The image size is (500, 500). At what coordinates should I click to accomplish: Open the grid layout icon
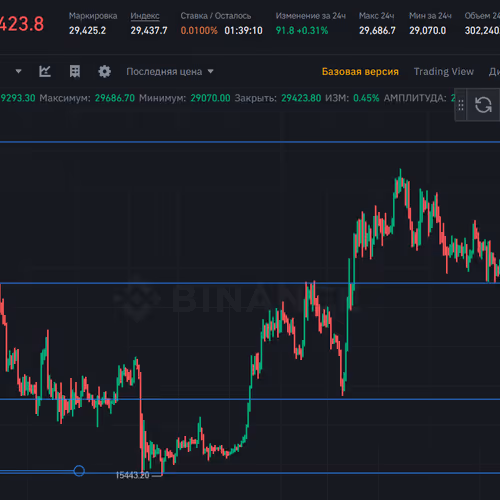tap(75, 71)
